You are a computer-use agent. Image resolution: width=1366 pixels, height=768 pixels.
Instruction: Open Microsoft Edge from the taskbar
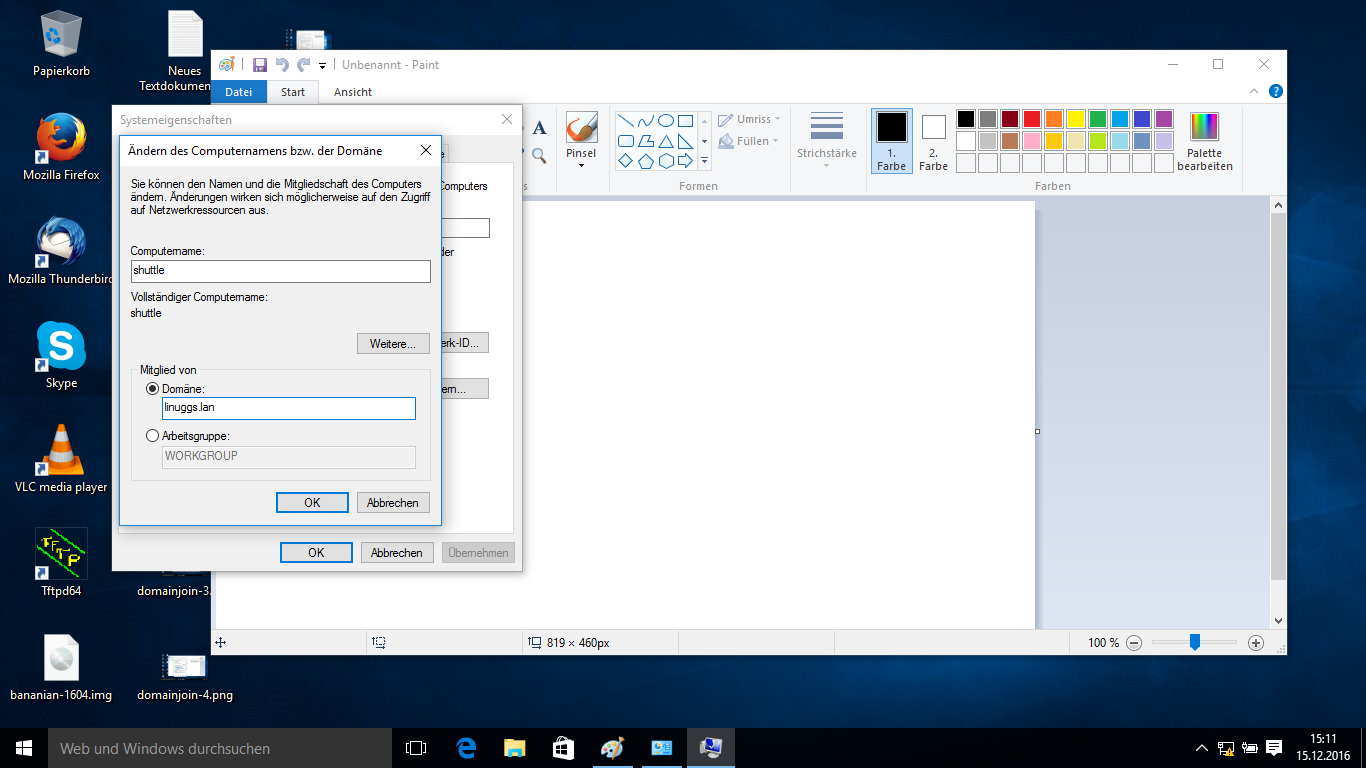(465, 748)
